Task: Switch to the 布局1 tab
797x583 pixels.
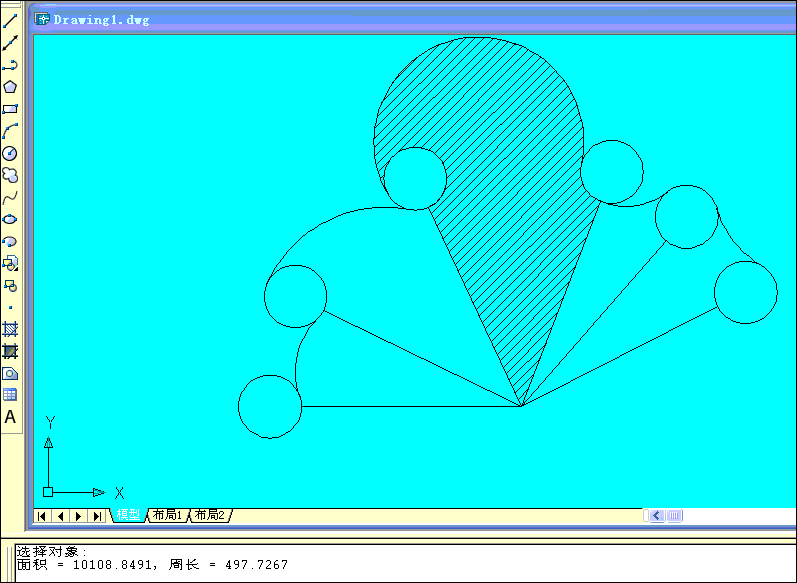Action: (x=168, y=515)
